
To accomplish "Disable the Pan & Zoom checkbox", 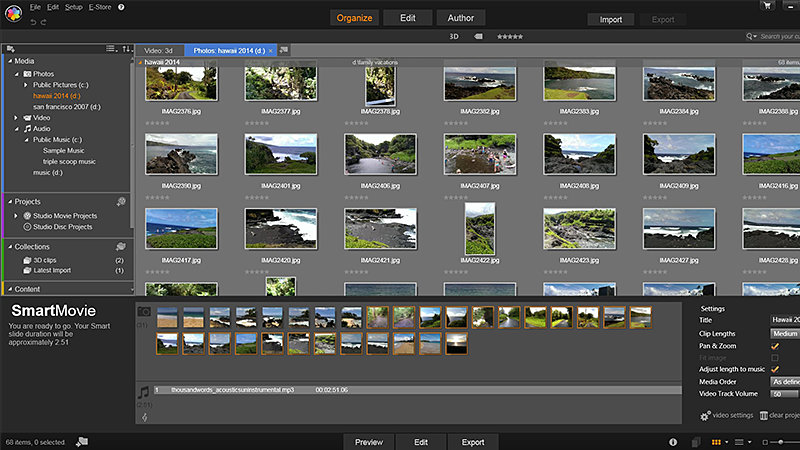I will pyautogui.click(x=774, y=346).
